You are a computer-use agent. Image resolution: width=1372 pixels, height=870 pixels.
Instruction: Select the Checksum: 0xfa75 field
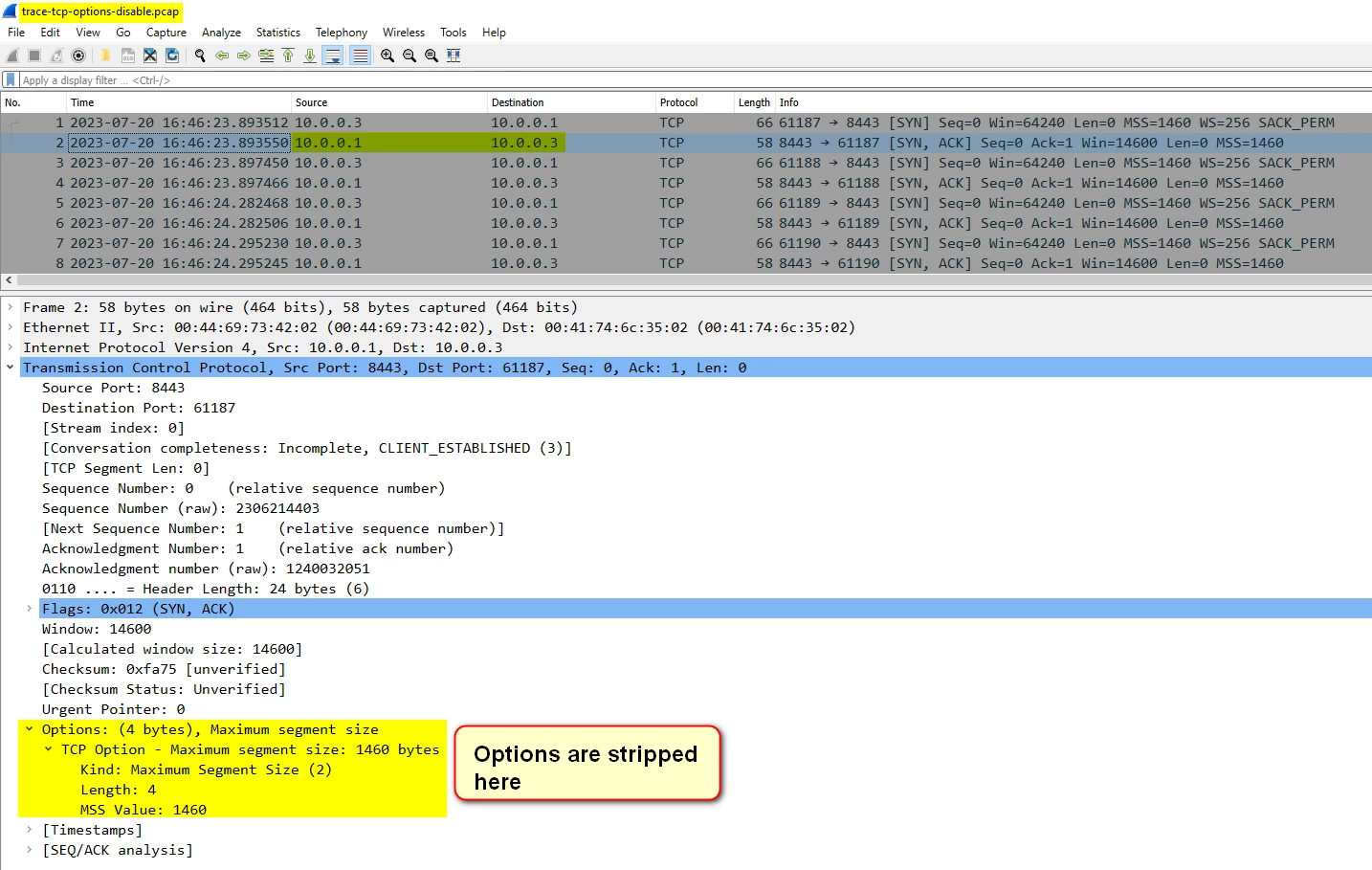coord(164,669)
